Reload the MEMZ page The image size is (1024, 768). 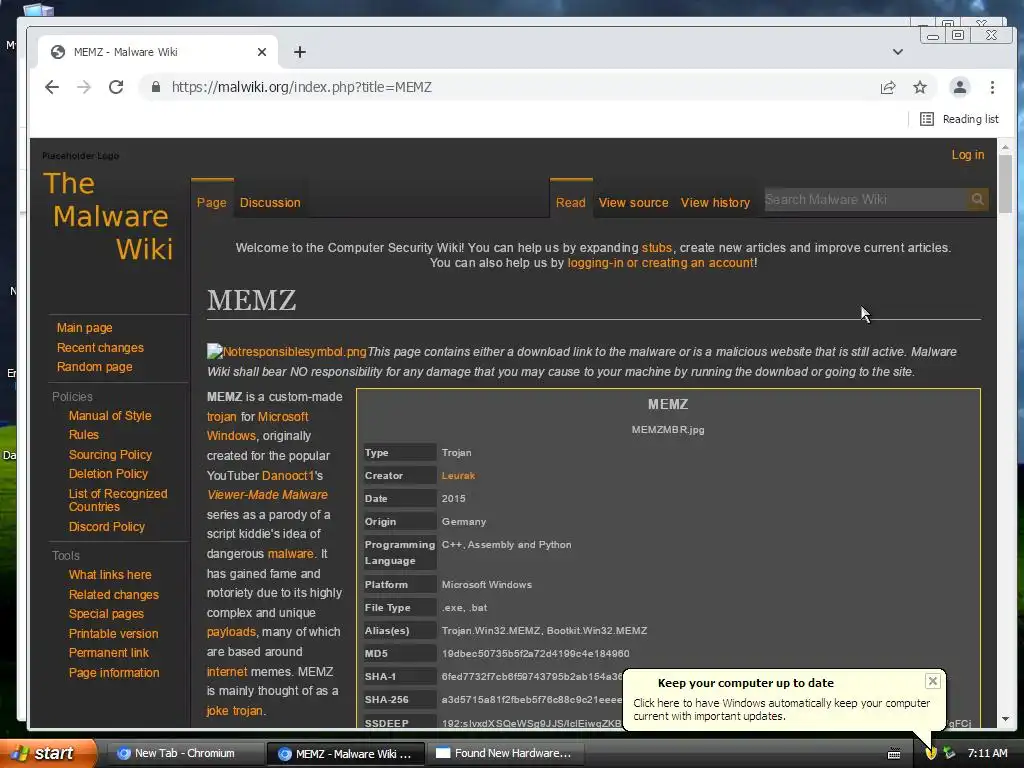tap(116, 87)
